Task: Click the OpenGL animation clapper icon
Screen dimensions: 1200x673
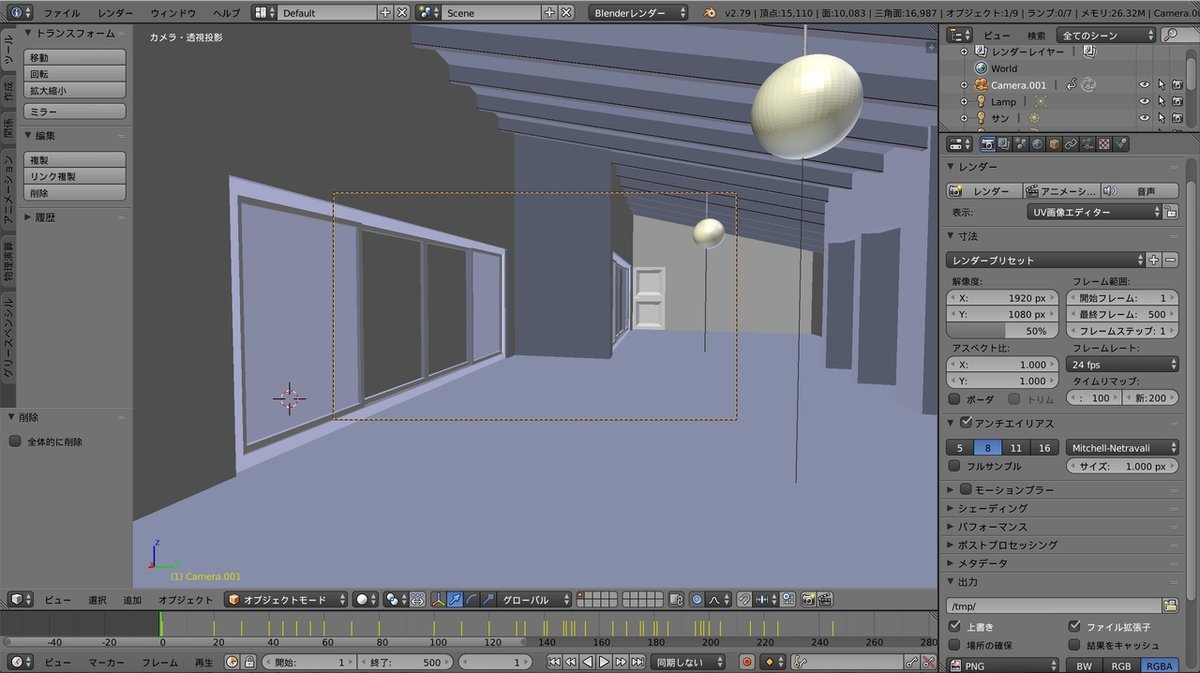Action: [x=824, y=599]
